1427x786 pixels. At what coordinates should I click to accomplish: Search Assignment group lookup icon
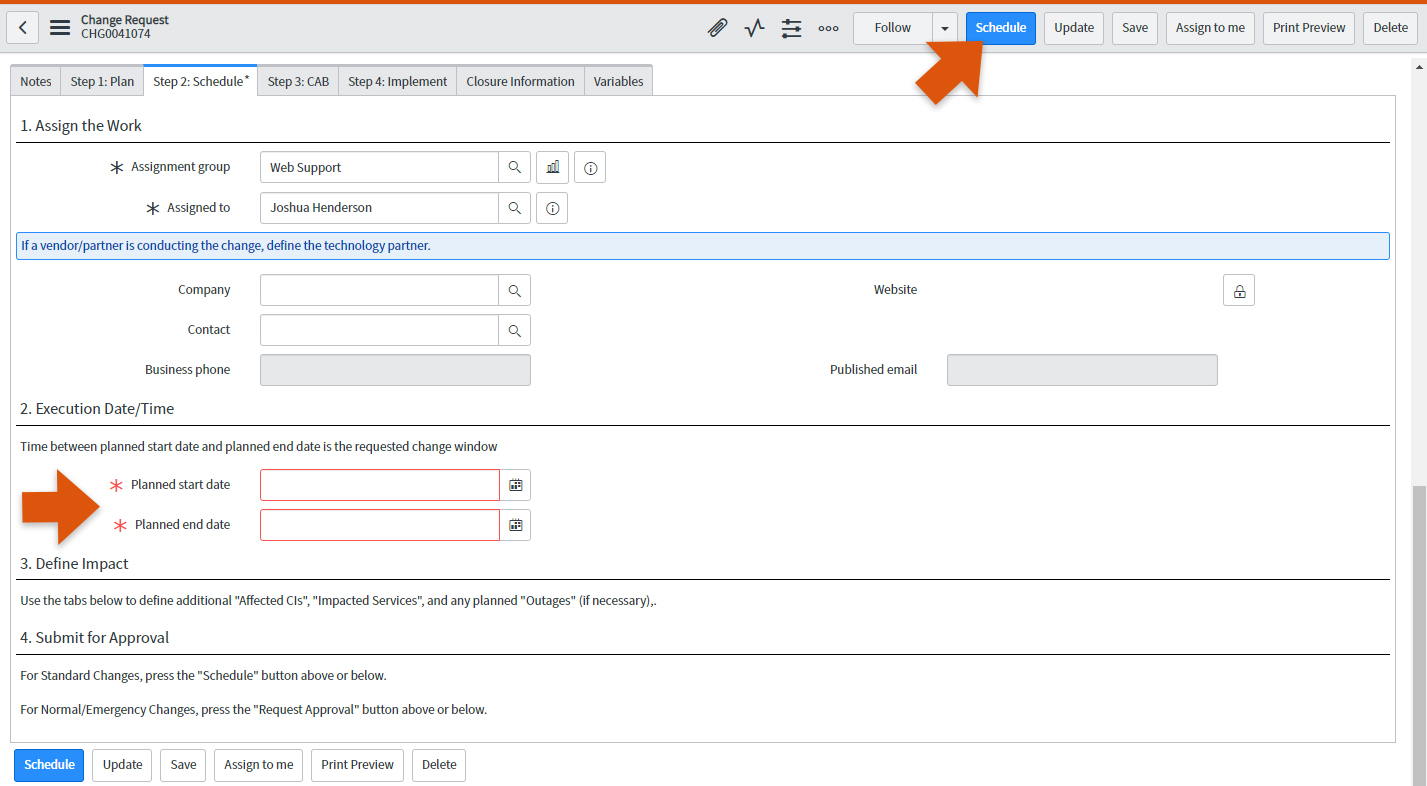point(514,167)
